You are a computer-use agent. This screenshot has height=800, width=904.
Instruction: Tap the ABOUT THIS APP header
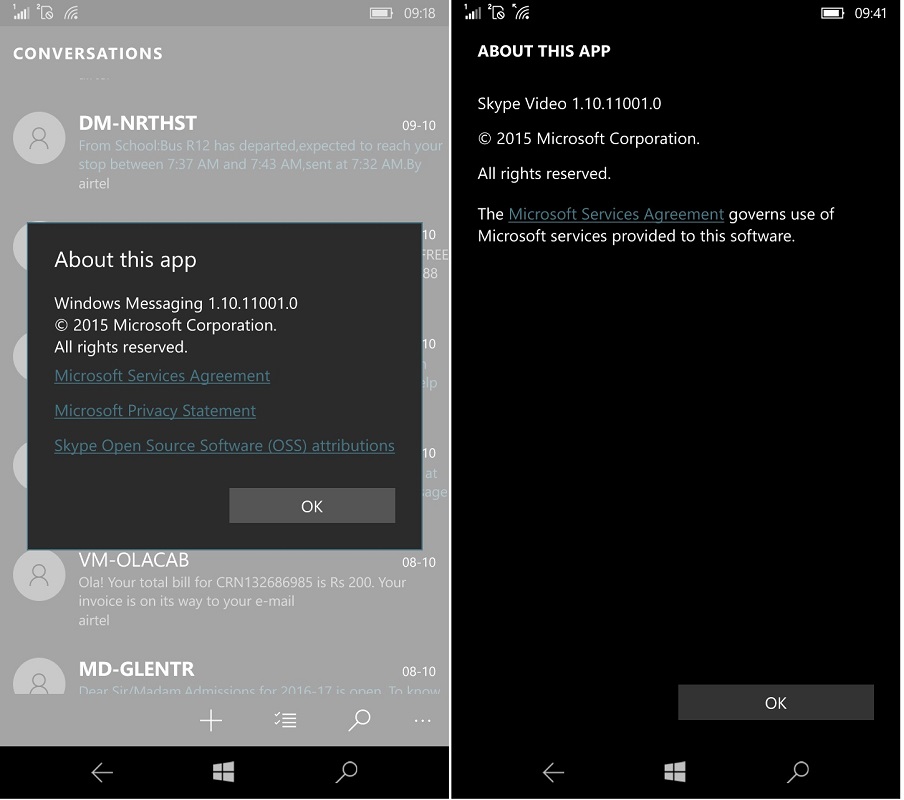[x=544, y=51]
